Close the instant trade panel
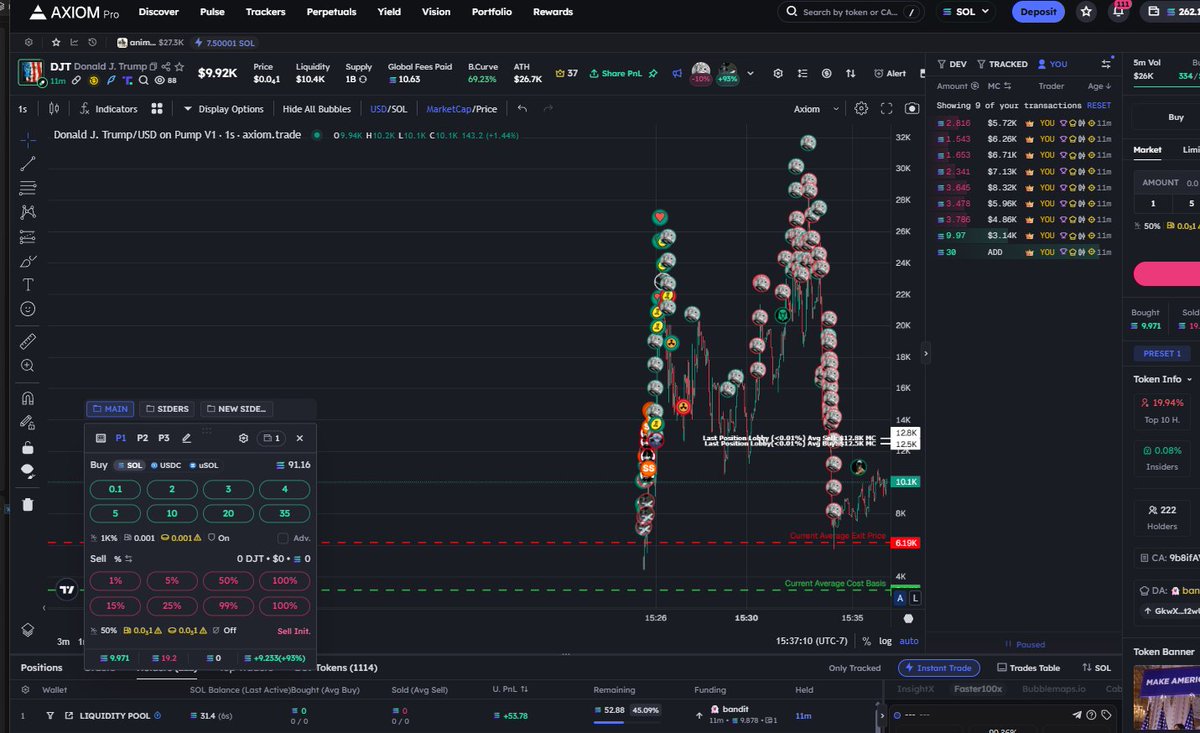The height and width of the screenshot is (733, 1200). (x=299, y=438)
